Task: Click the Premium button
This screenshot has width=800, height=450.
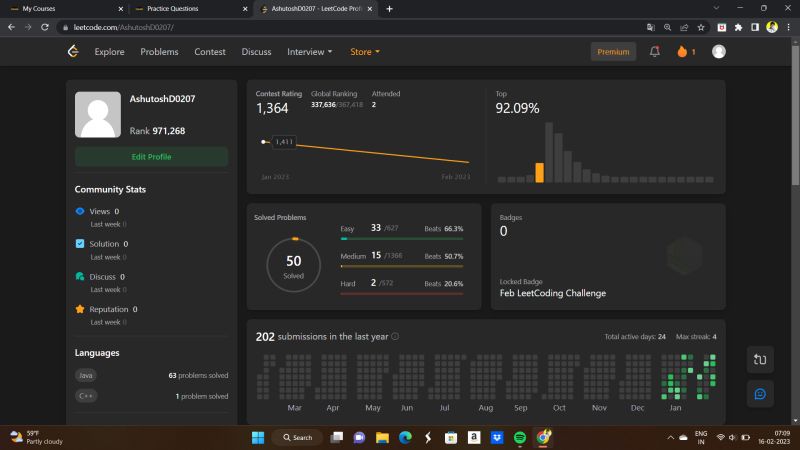Action: [613, 52]
